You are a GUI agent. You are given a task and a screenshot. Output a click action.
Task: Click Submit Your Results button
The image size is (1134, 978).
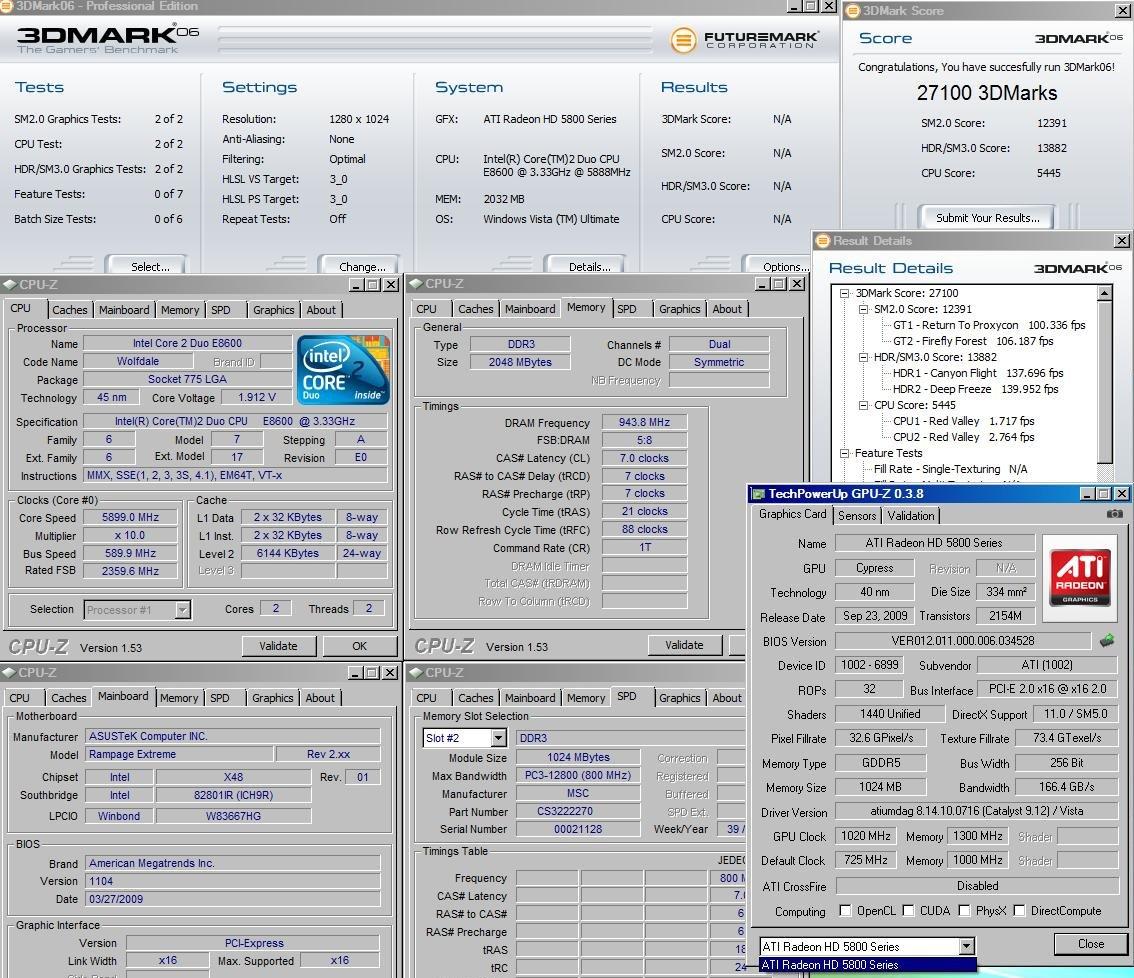coord(987,218)
